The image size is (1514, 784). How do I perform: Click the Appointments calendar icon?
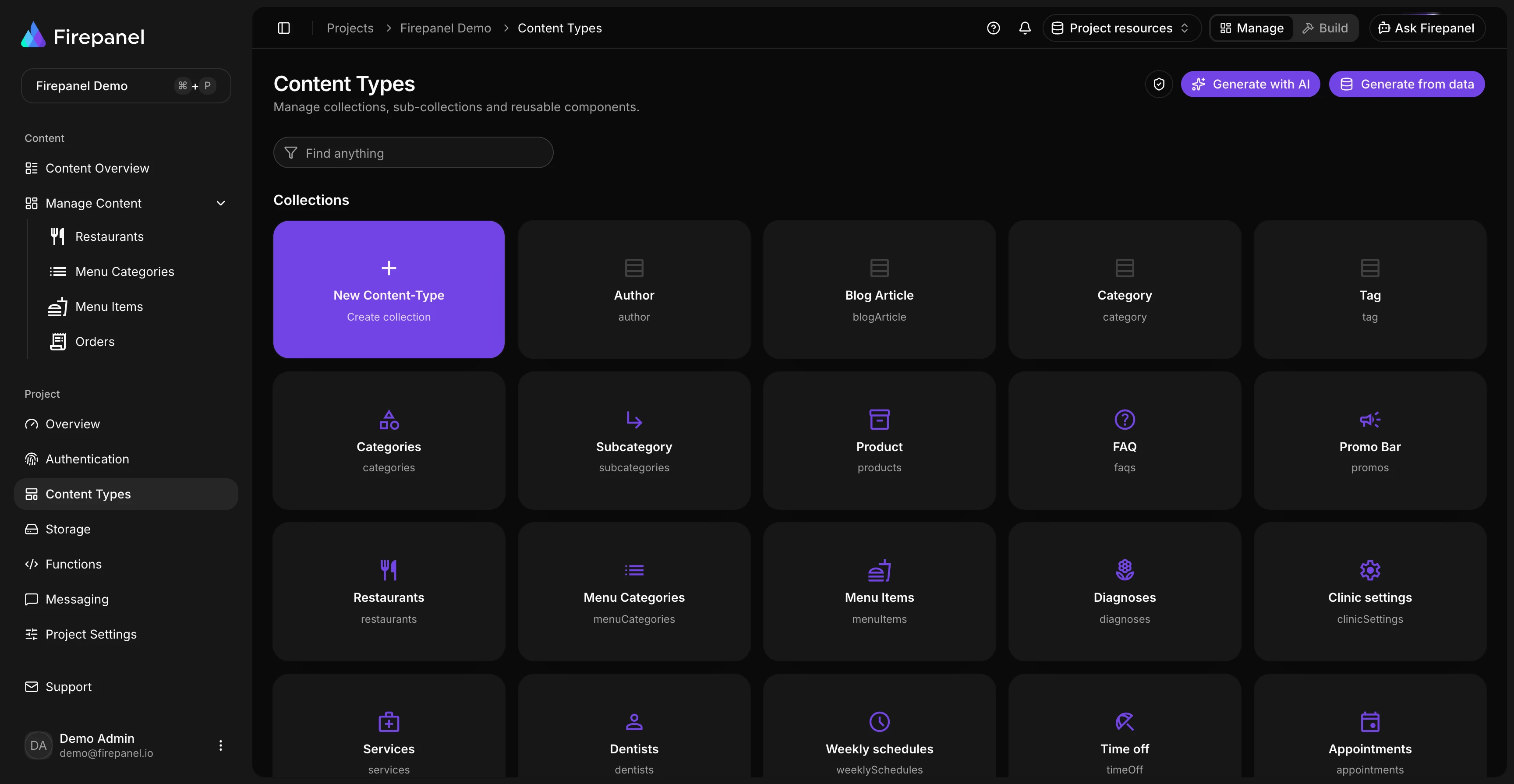(1369, 722)
